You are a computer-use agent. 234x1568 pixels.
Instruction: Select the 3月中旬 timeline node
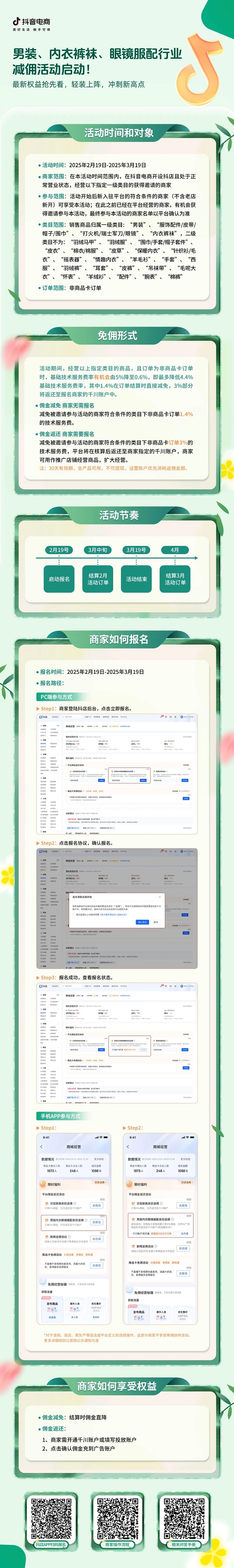point(97,550)
